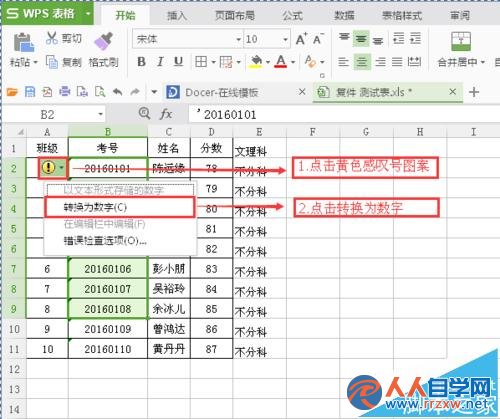Click the Paste clipboard icon
Viewport: 500px width, 419px height.
24,42
